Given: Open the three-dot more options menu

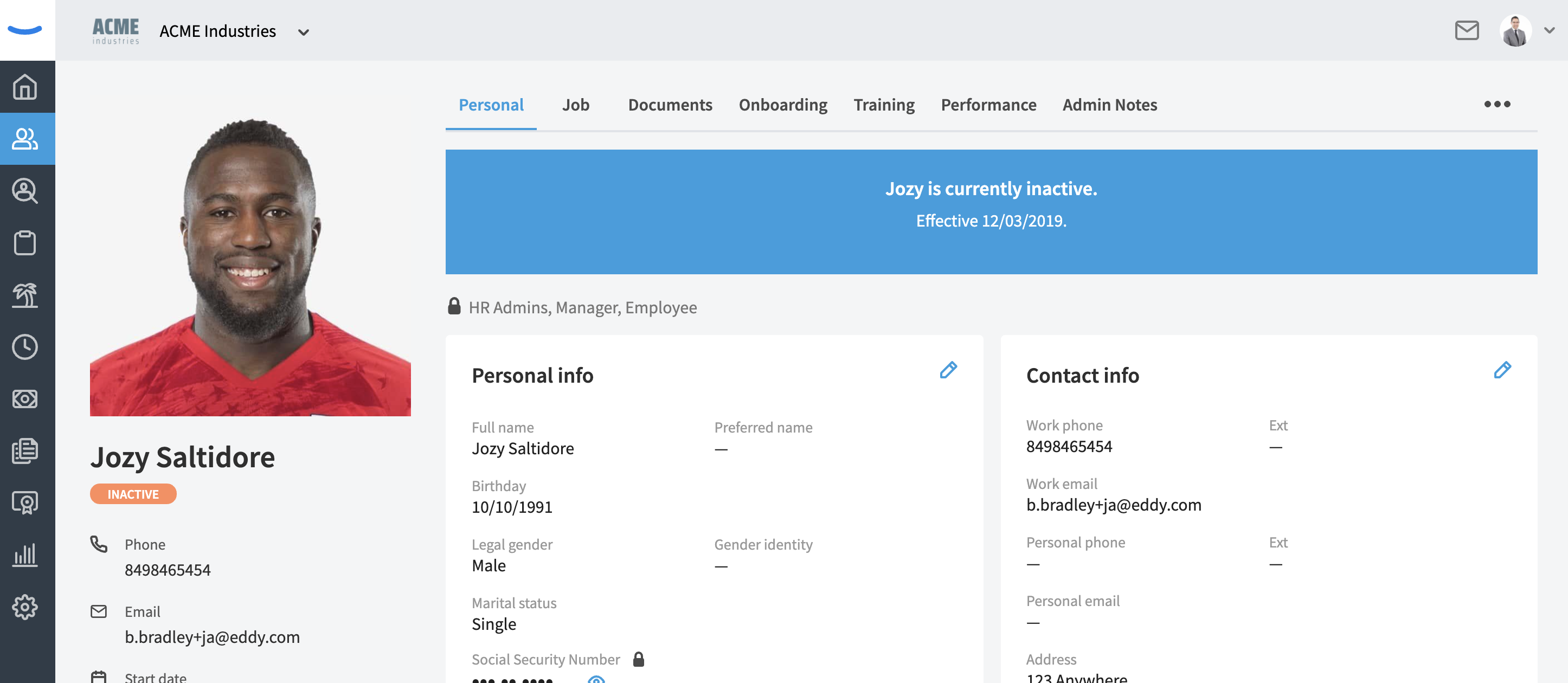Looking at the screenshot, I should point(1497,104).
